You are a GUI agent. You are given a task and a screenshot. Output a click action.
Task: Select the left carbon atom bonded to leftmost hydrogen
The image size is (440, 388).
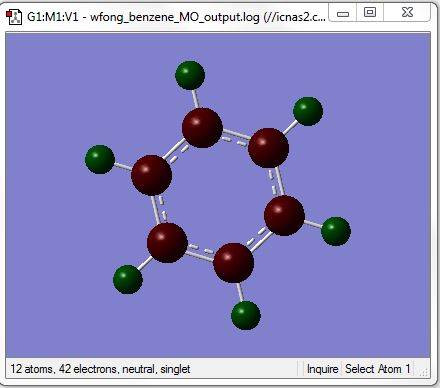pyautogui.click(x=152, y=175)
